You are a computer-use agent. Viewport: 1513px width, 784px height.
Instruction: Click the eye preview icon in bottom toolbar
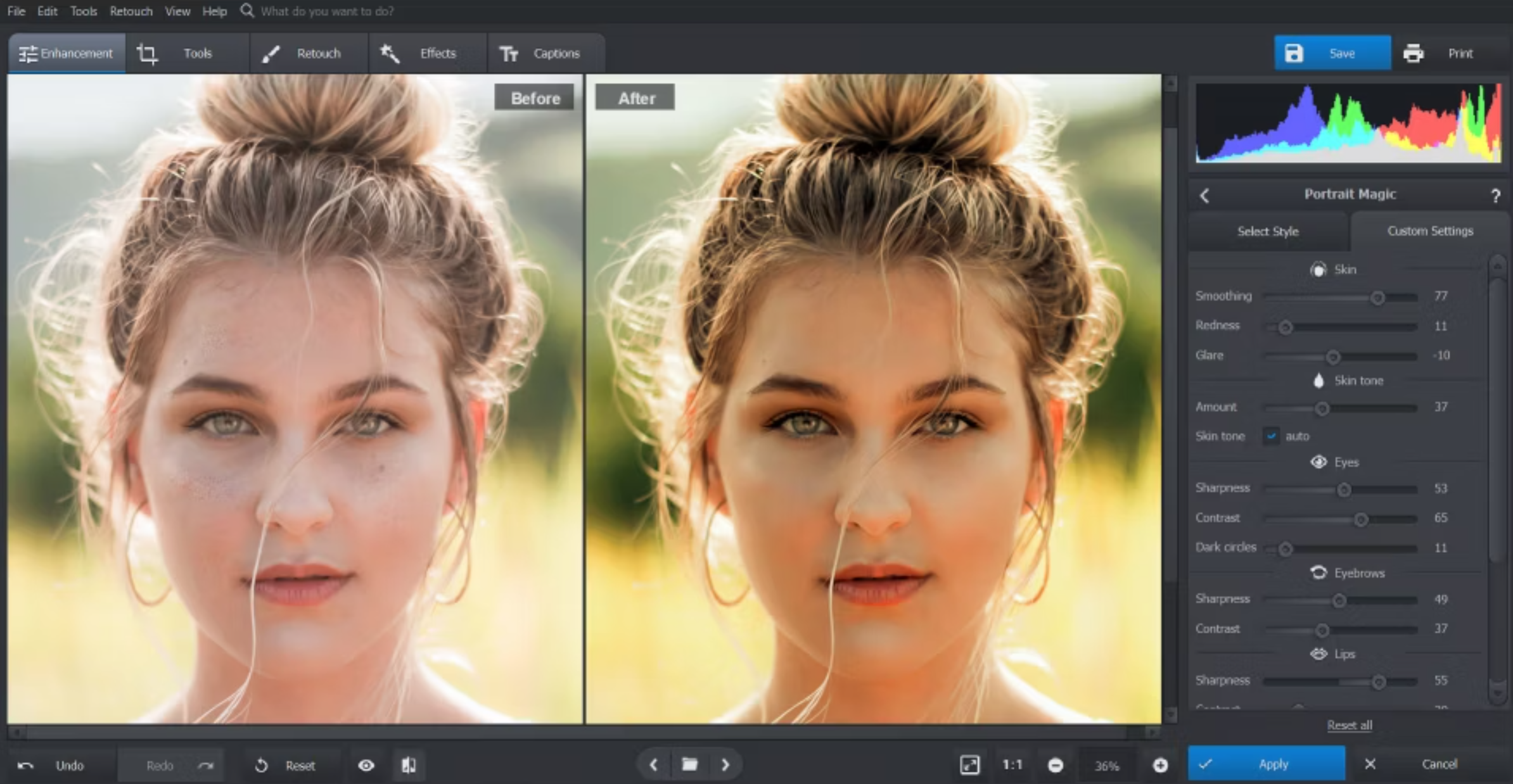tap(366, 765)
